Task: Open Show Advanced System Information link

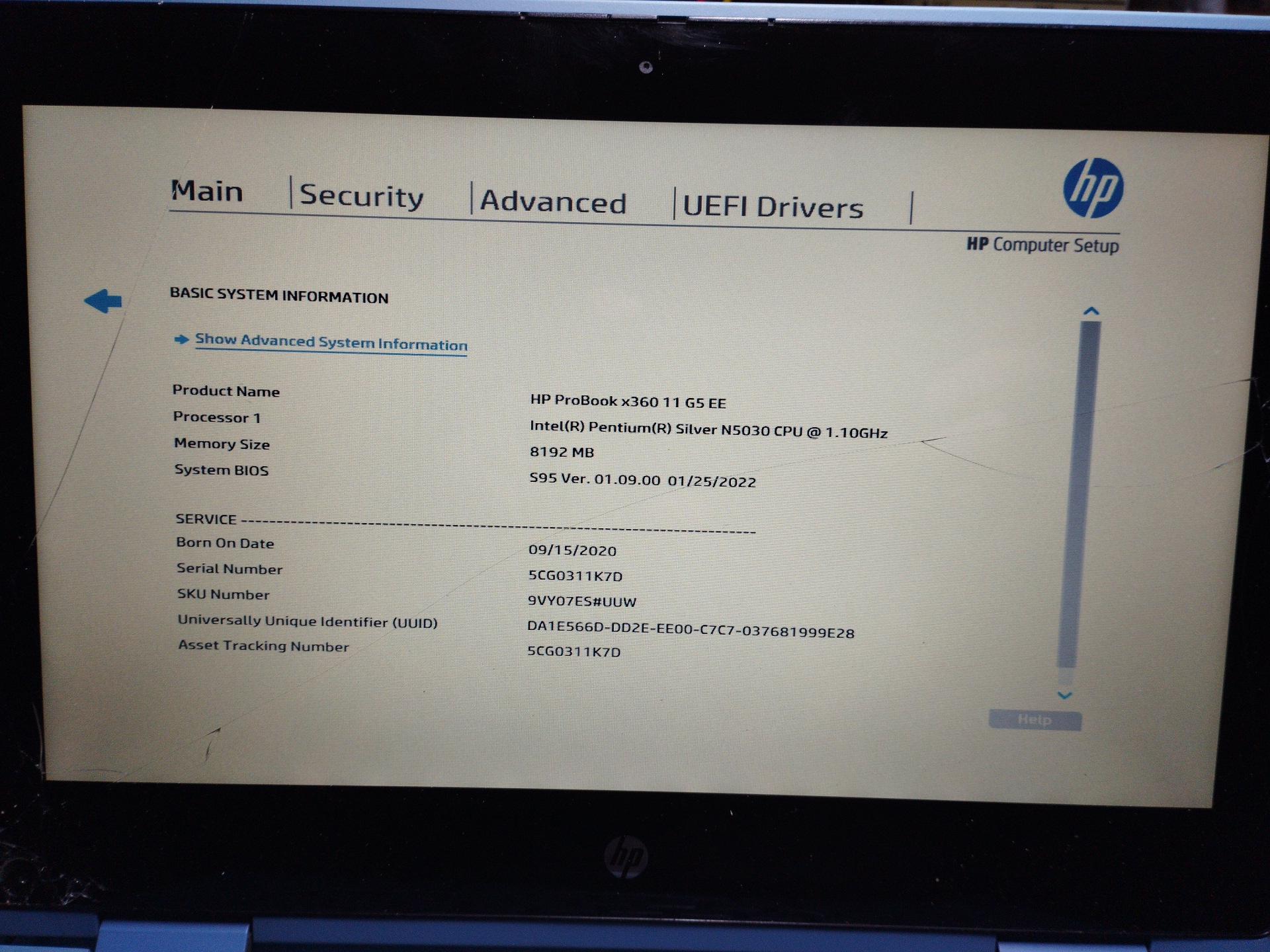Action: pos(331,342)
